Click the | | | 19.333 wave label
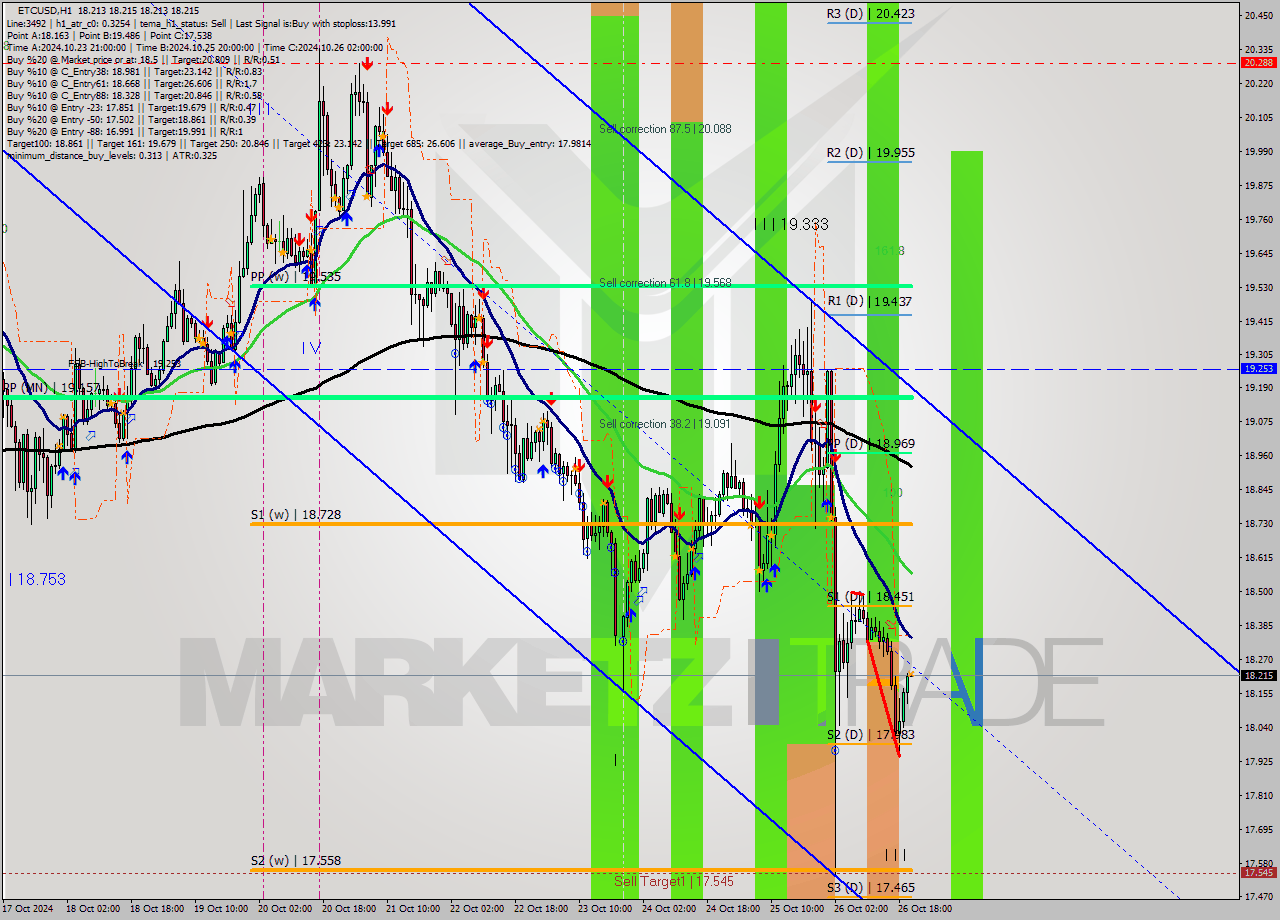The height and width of the screenshot is (920, 1280). 792,225
